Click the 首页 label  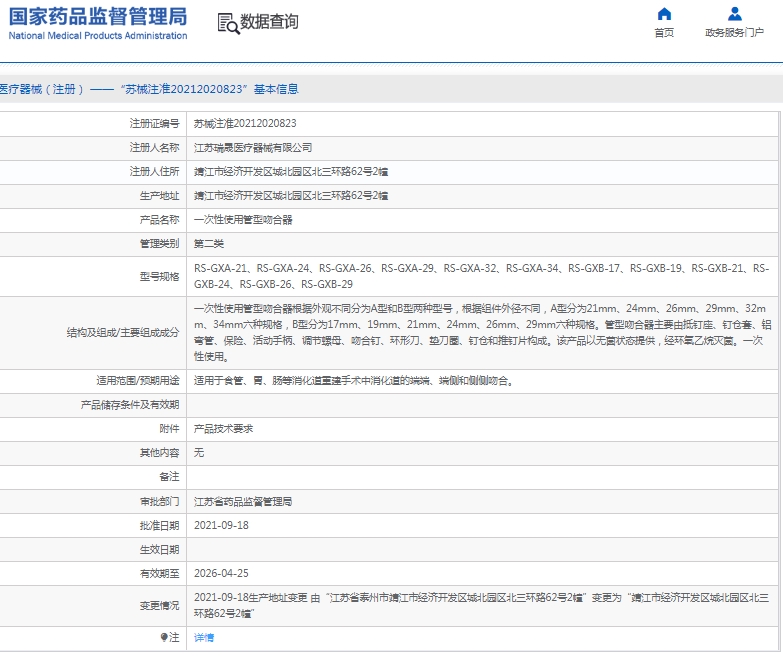664,32
